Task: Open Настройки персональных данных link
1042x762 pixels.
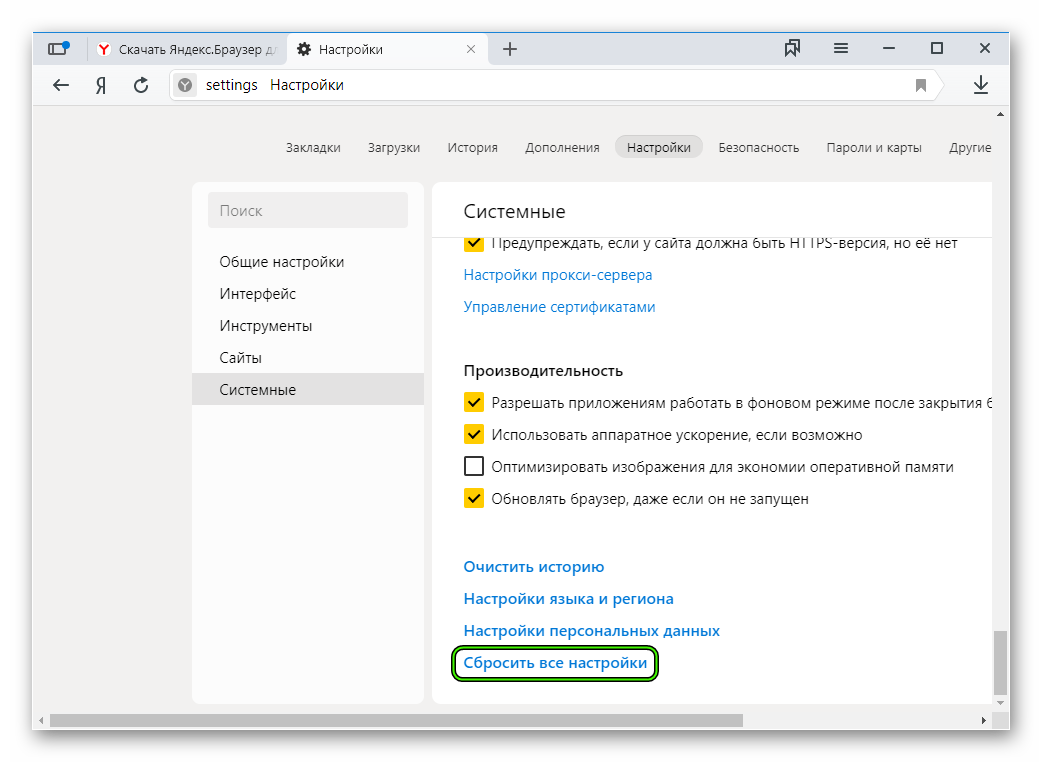Action: (x=591, y=630)
